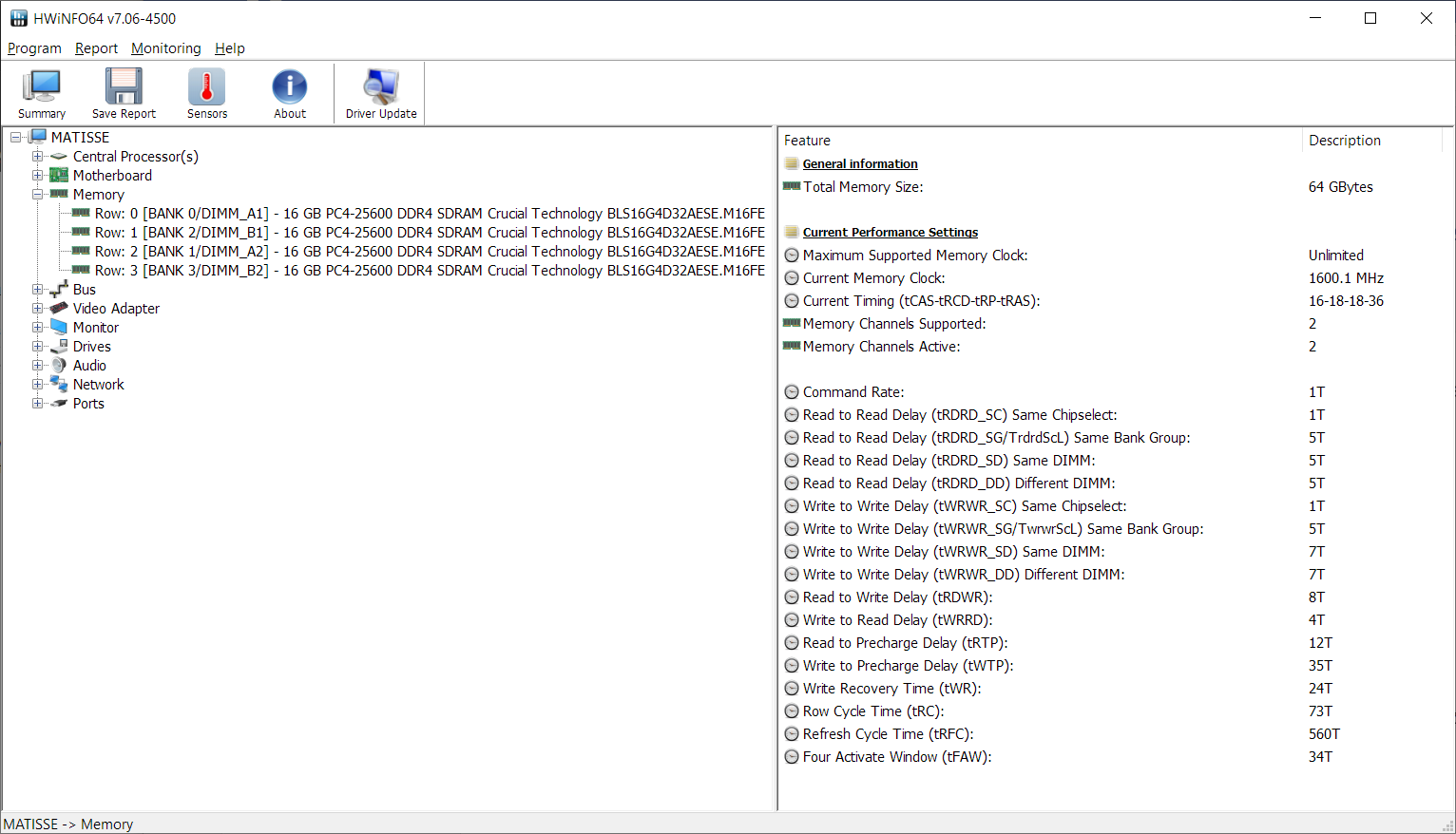Open the Summary toolbar icon
Screen dimensions: 1456x834
pos(42,93)
